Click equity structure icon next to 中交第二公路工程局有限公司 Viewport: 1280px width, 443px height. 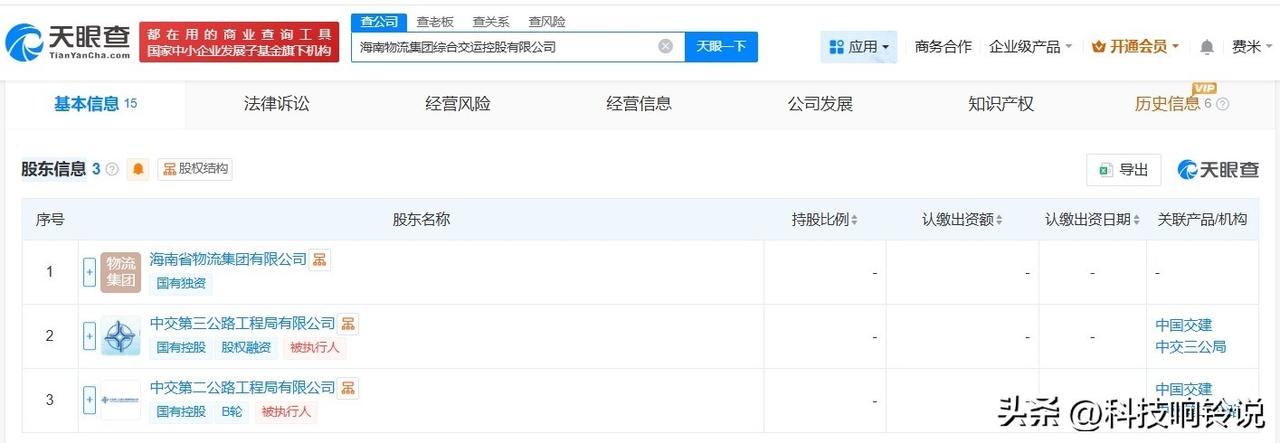[x=348, y=387]
